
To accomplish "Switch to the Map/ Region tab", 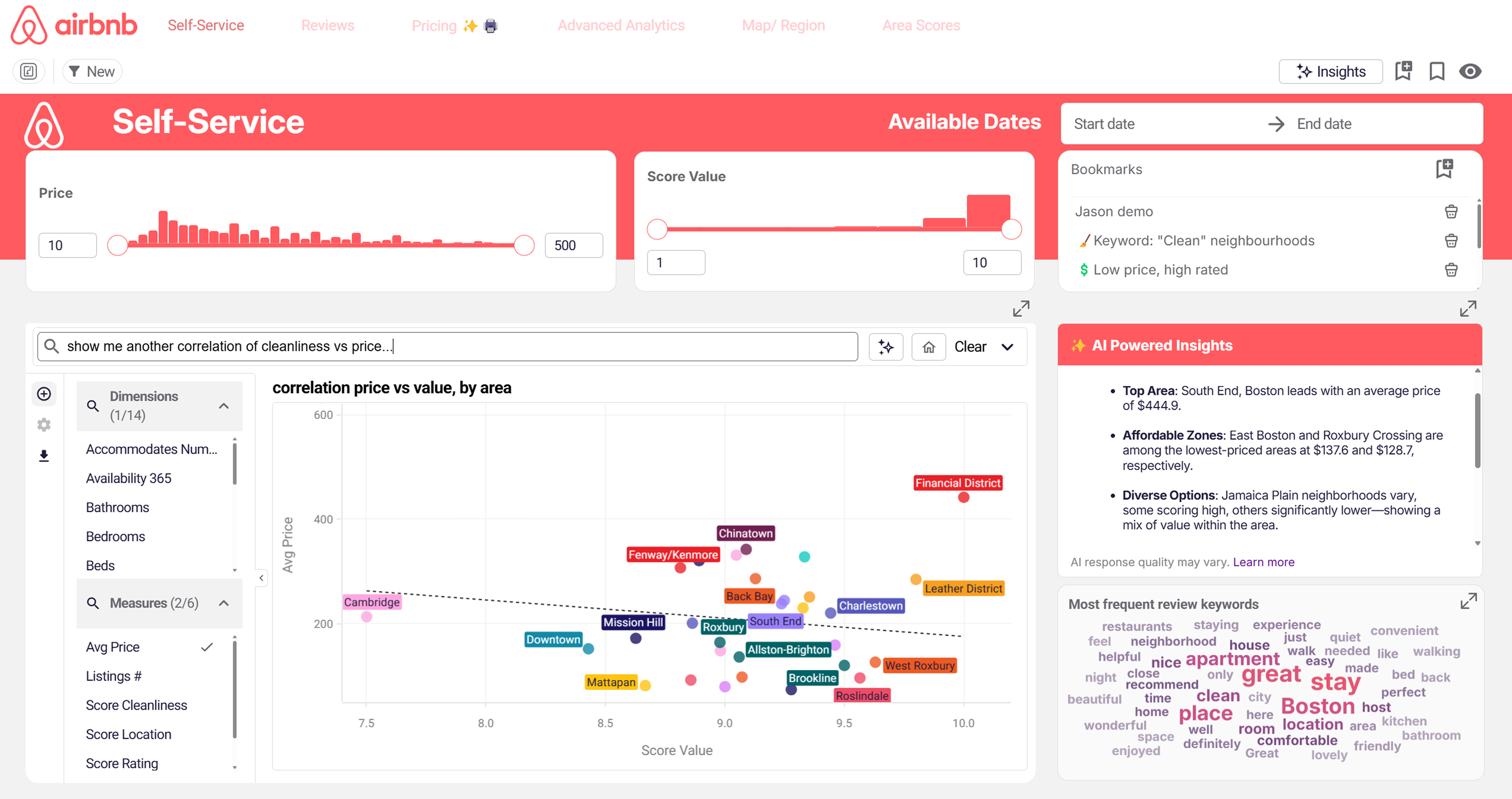I will coord(783,25).
